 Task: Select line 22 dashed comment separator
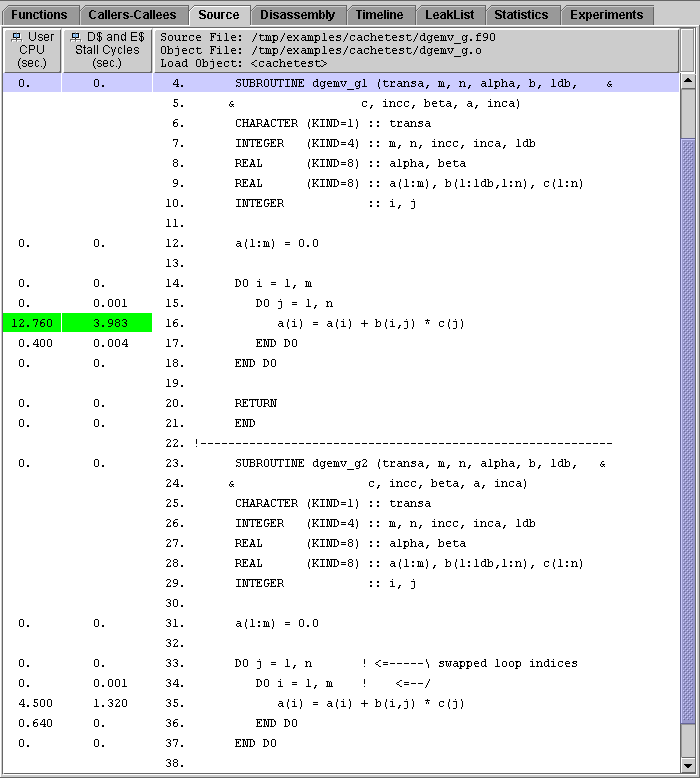click(x=403, y=443)
